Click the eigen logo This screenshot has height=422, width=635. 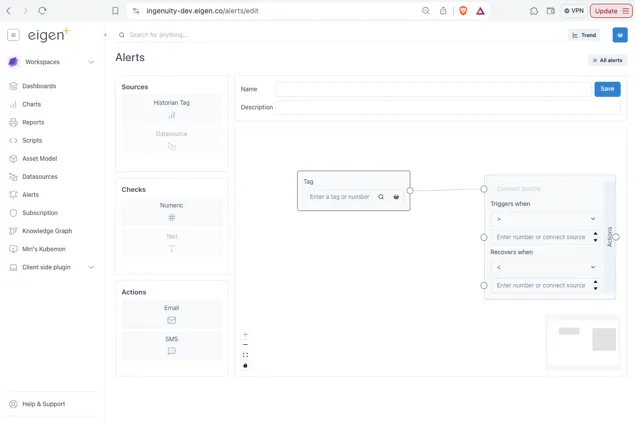48,35
